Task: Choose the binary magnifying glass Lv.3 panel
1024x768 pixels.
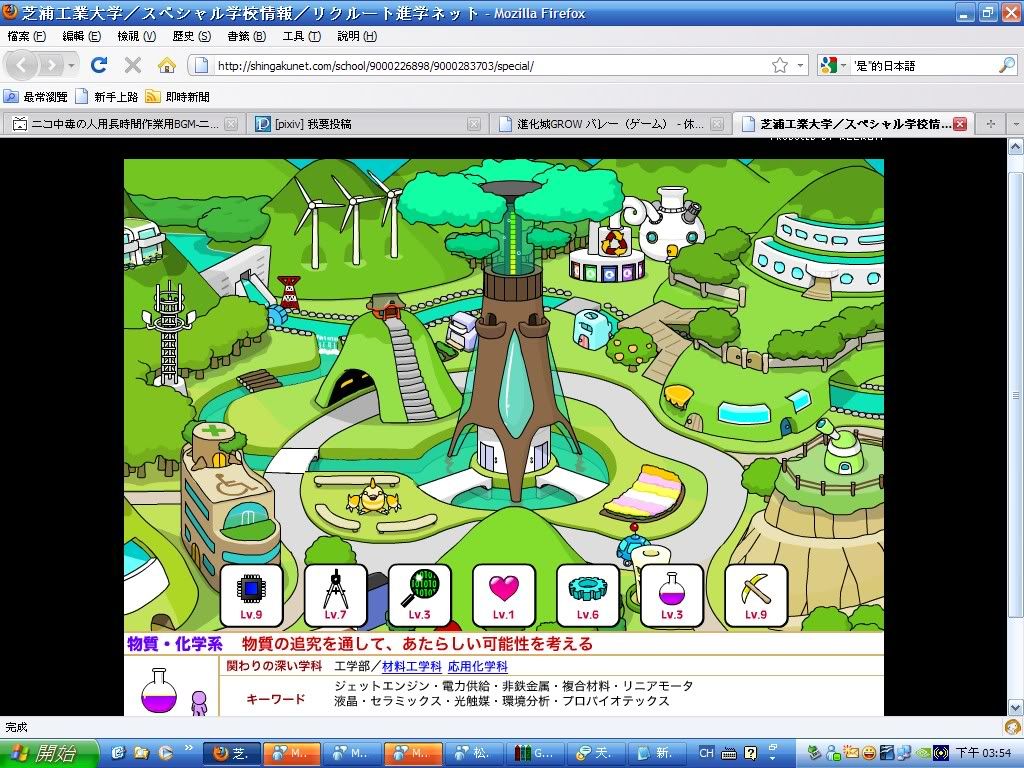Action: (419, 596)
